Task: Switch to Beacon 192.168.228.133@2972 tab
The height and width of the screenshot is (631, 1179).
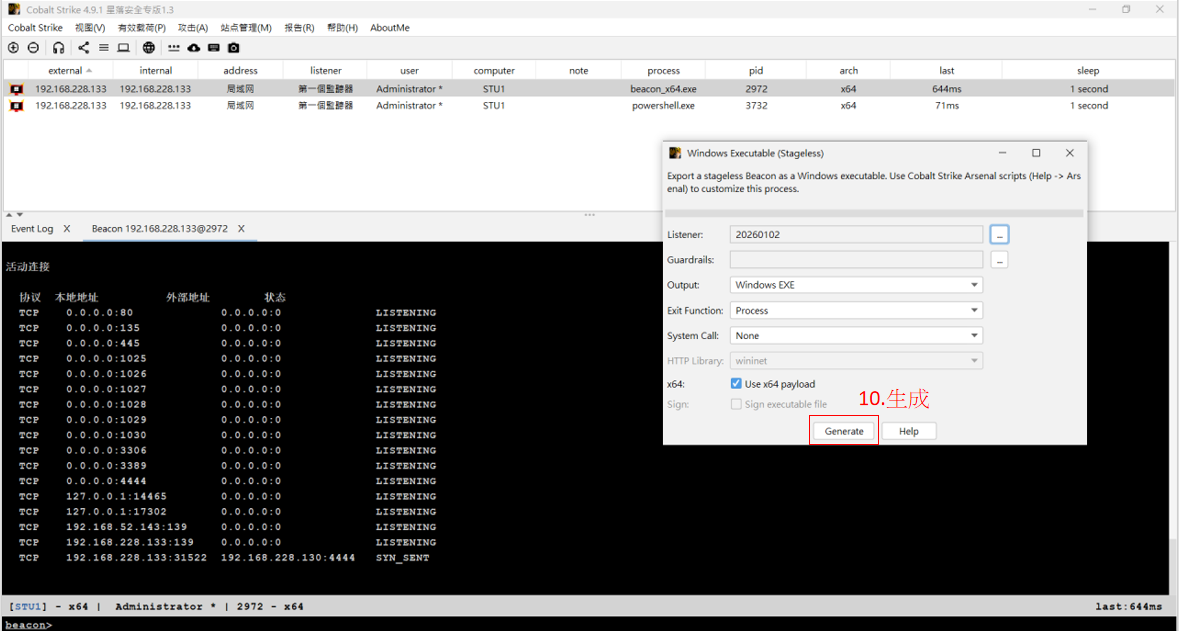Action: point(158,229)
